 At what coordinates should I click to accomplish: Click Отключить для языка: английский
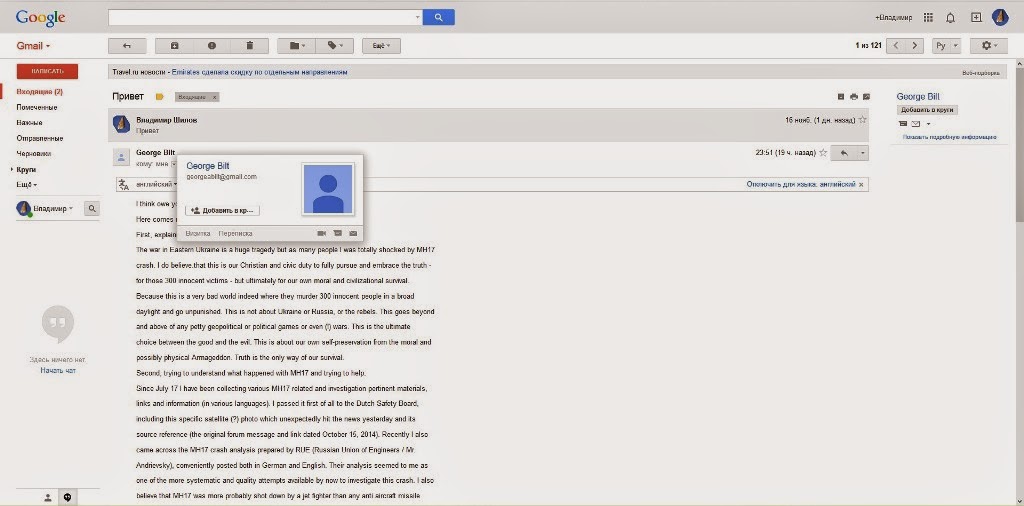801,185
